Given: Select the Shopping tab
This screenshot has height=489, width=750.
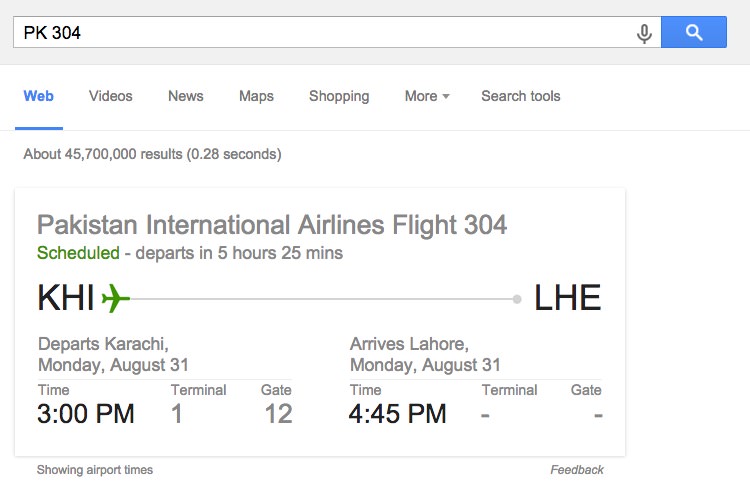Looking at the screenshot, I should point(339,96).
